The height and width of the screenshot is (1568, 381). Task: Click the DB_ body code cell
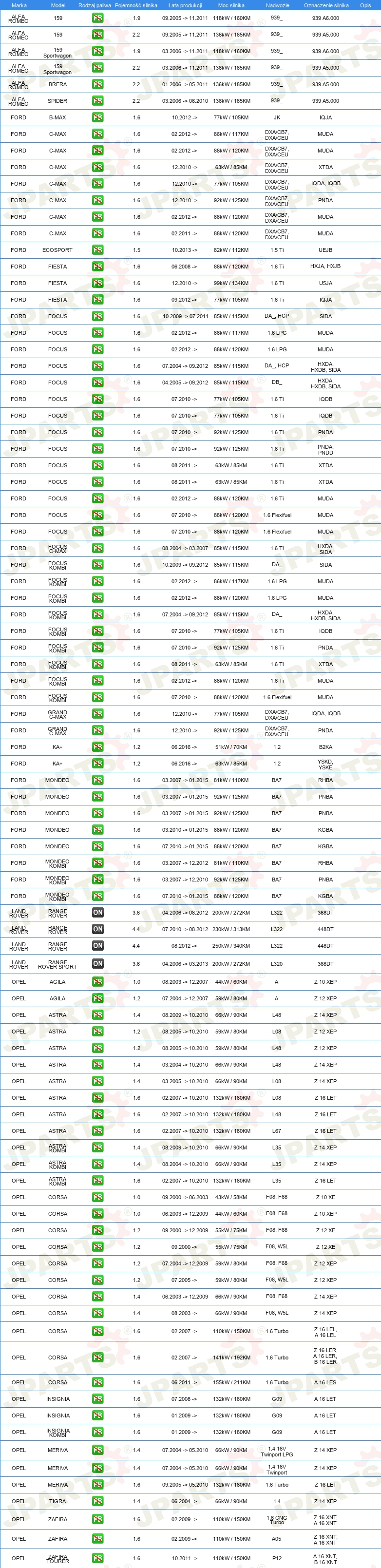277,382
